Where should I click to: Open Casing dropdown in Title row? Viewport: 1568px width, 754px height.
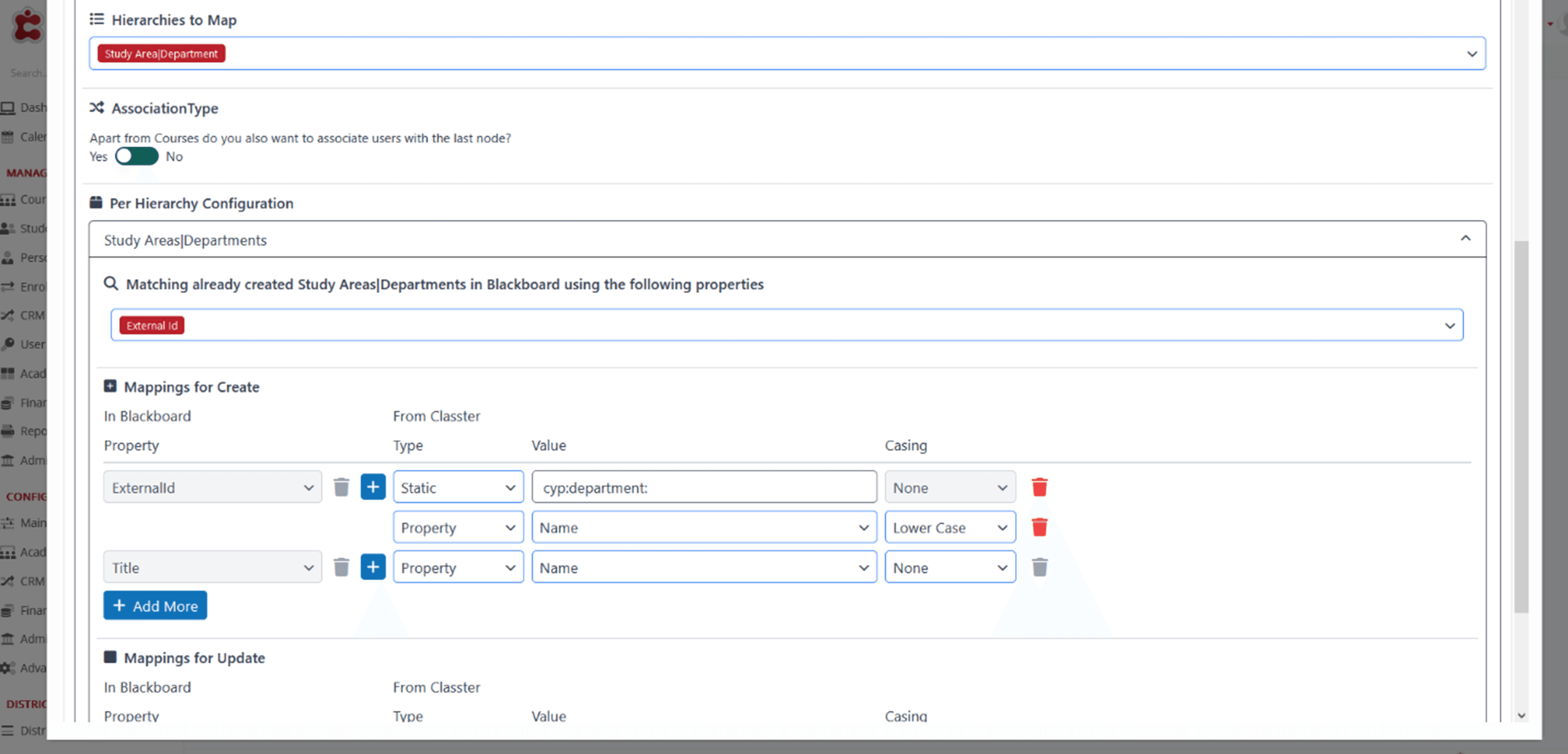pyautogui.click(x=949, y=567)
